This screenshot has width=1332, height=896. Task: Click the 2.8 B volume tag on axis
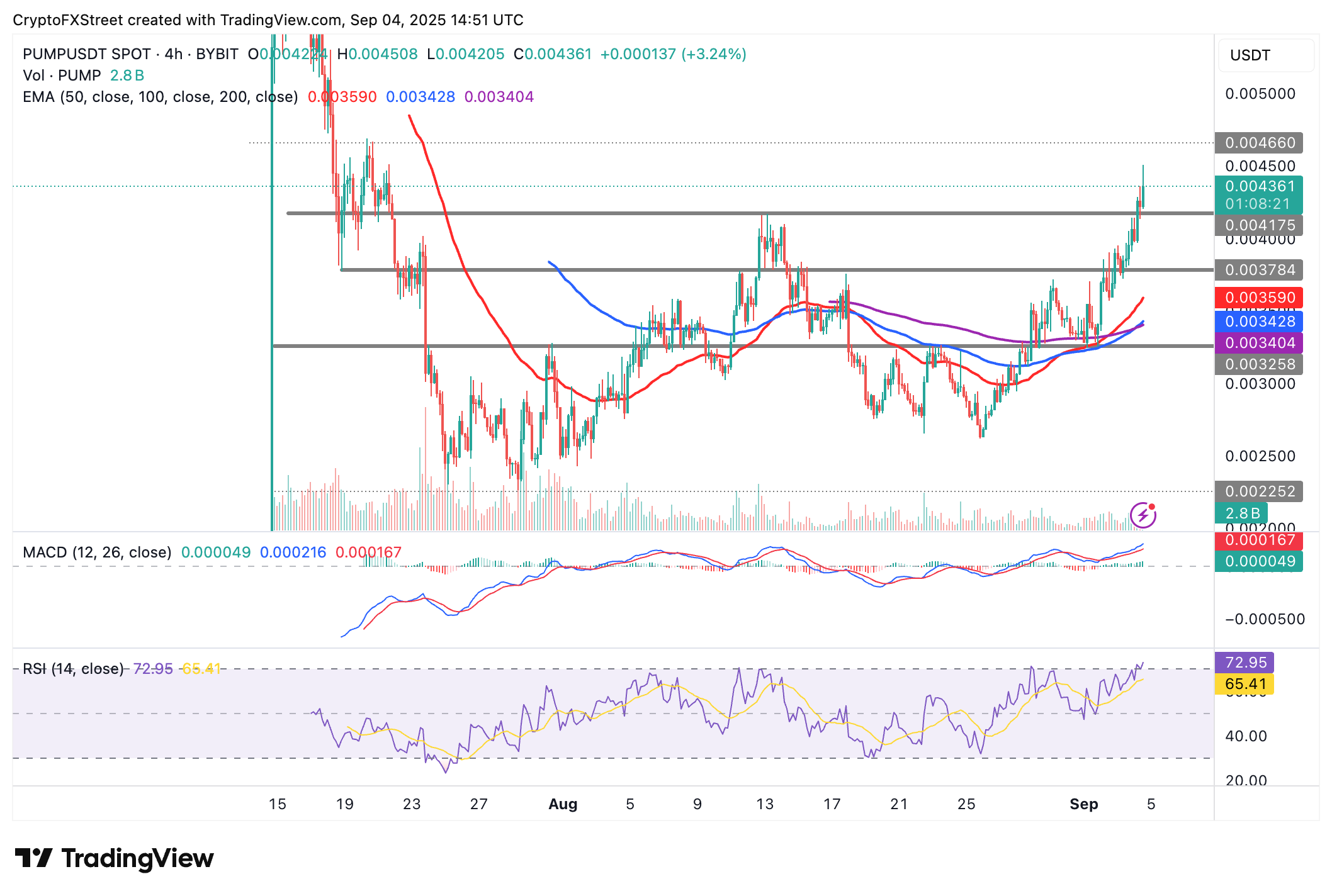(x=1242, y=513)
